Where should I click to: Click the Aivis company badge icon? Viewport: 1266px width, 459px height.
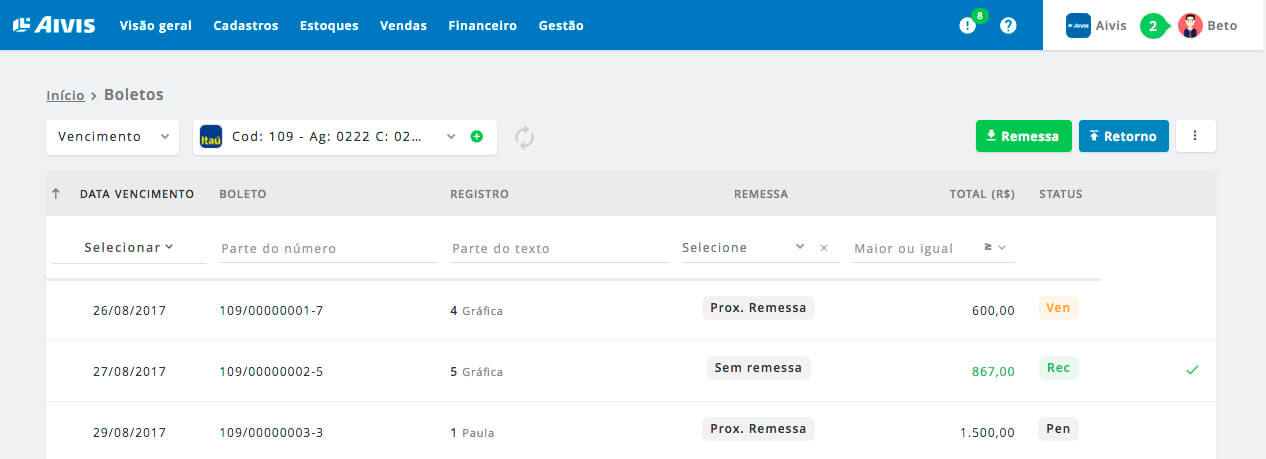tap(1078, 26)
